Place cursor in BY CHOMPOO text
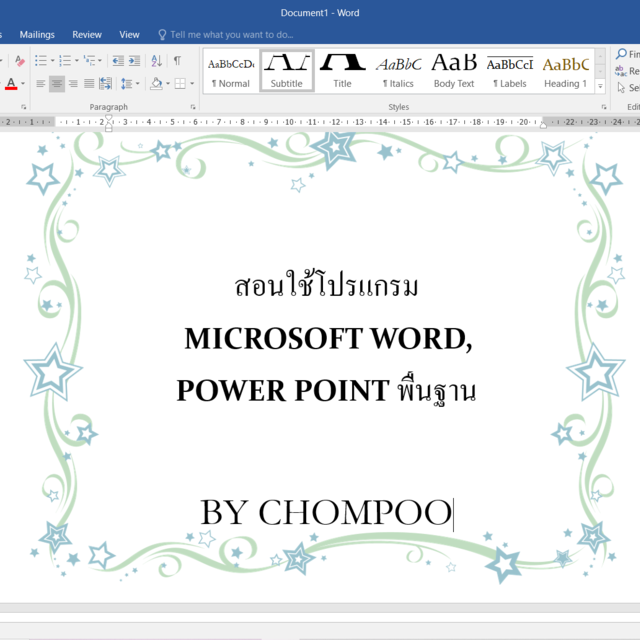Image resolution: width=640 pixels, height=640 pixels. pyautogui.click(x=326, y=512)
